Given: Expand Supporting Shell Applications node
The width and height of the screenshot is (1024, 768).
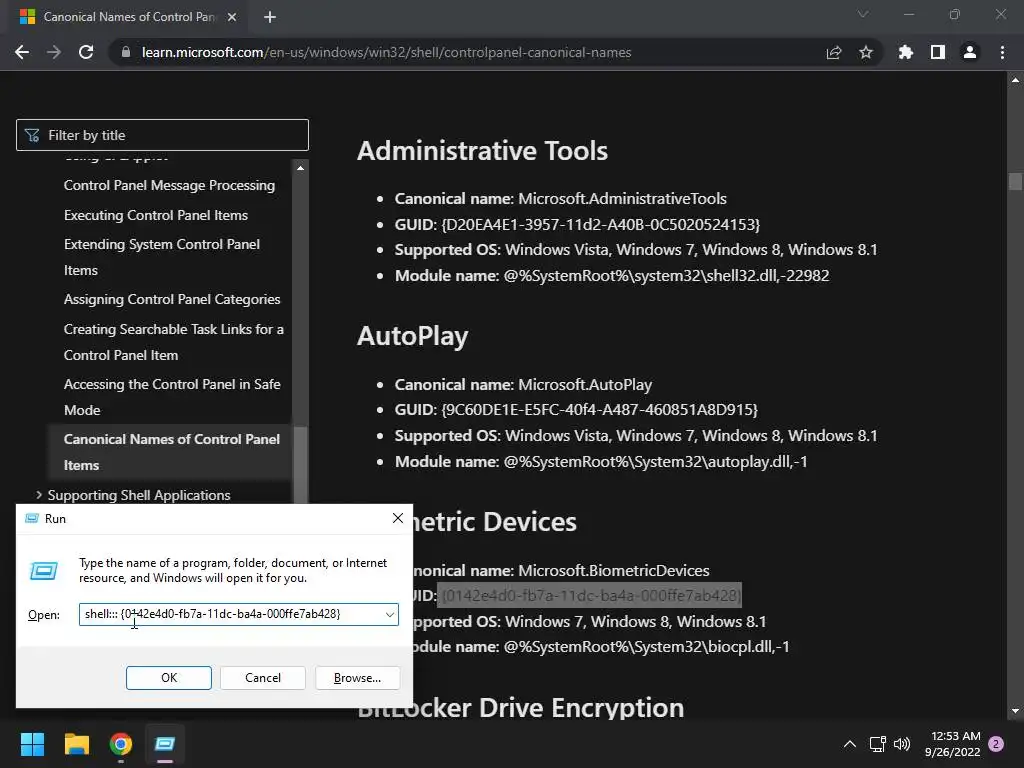Looking at the screenshot, I should coord(39,495).
